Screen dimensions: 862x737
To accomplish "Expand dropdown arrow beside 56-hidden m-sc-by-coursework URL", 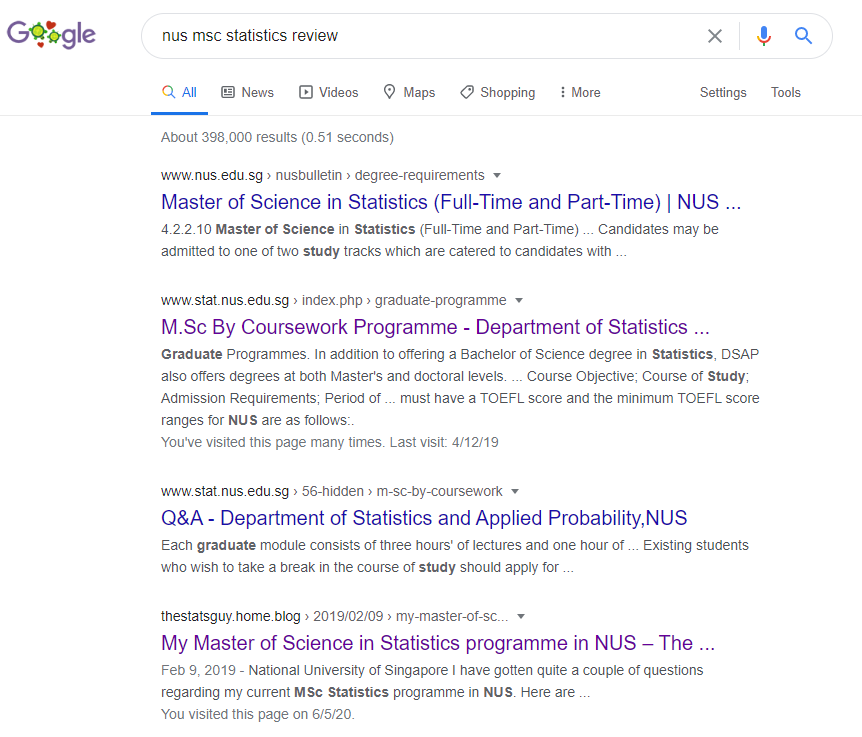I will (515, 491).
